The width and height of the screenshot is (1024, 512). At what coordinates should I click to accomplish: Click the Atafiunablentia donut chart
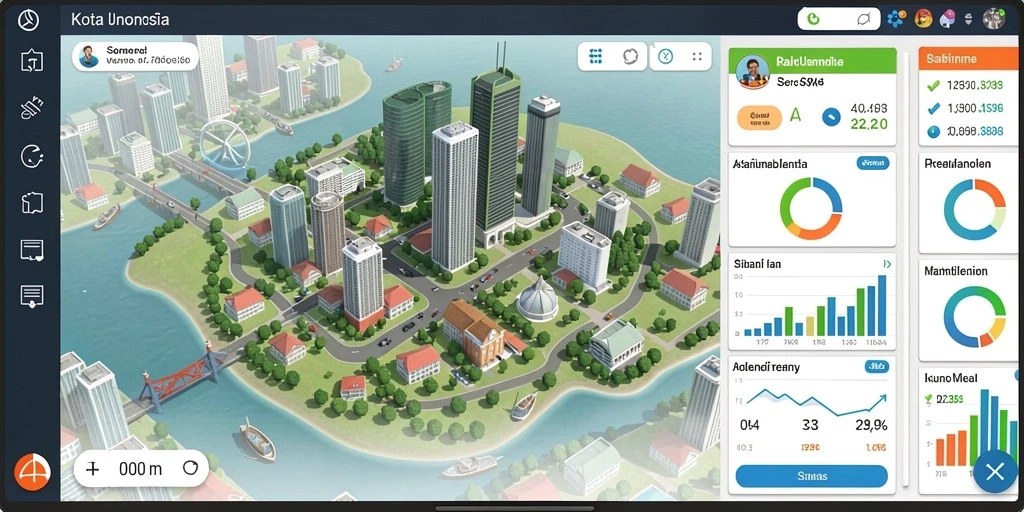[x=810, y=208]
